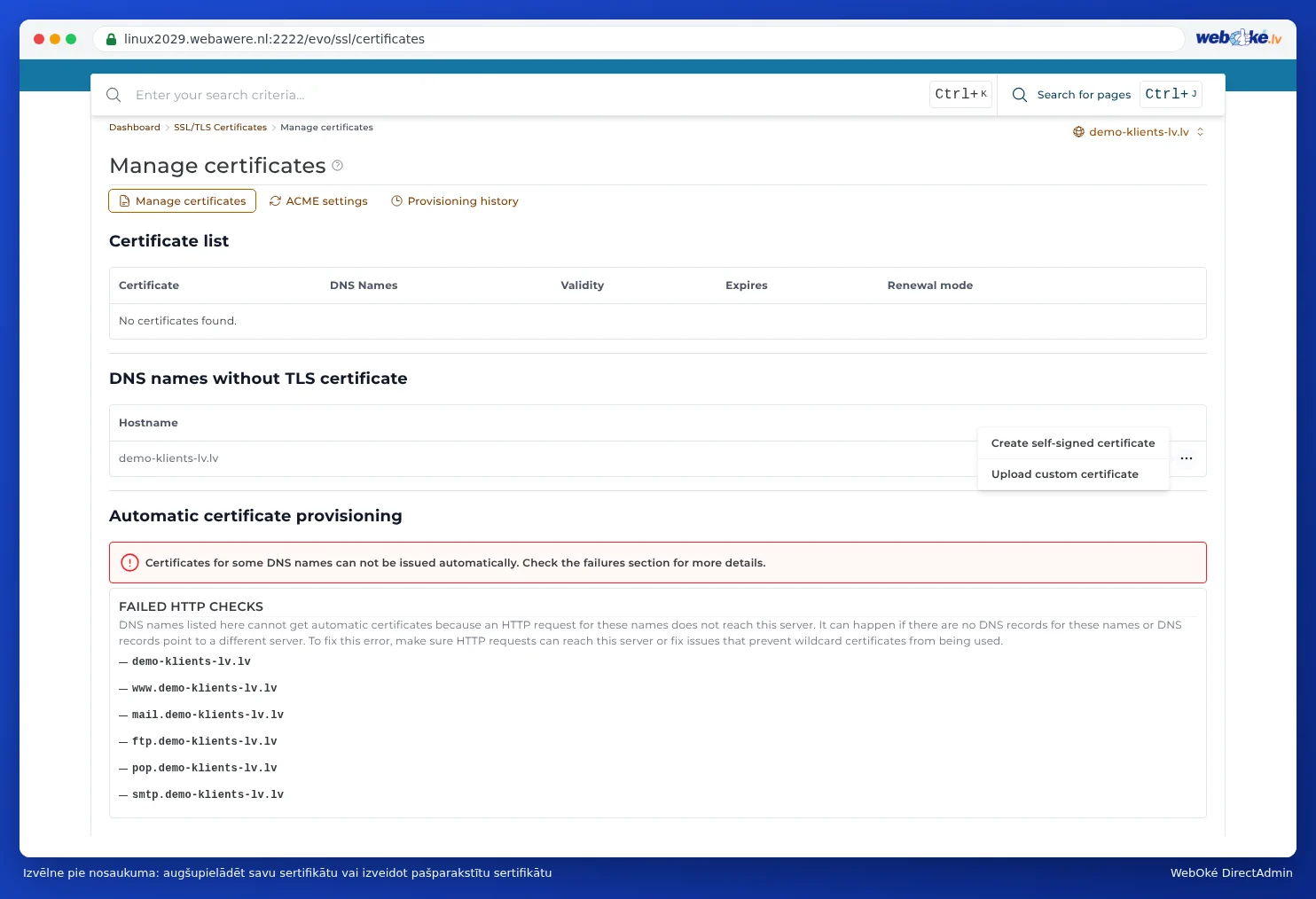Click the Ctrl+K shortcut badge

960,94
